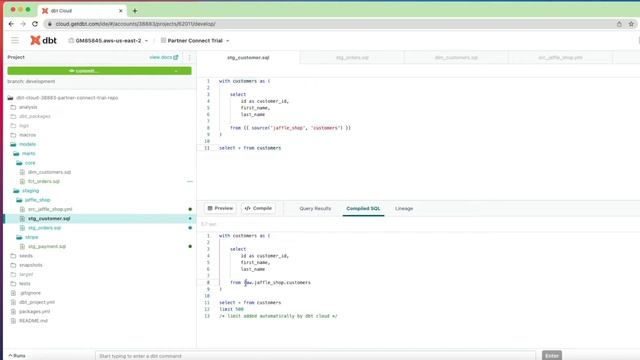This screenshot has width=640, height=360.
Task: Open the .gitignore file
Action: (x=30, y=293)
